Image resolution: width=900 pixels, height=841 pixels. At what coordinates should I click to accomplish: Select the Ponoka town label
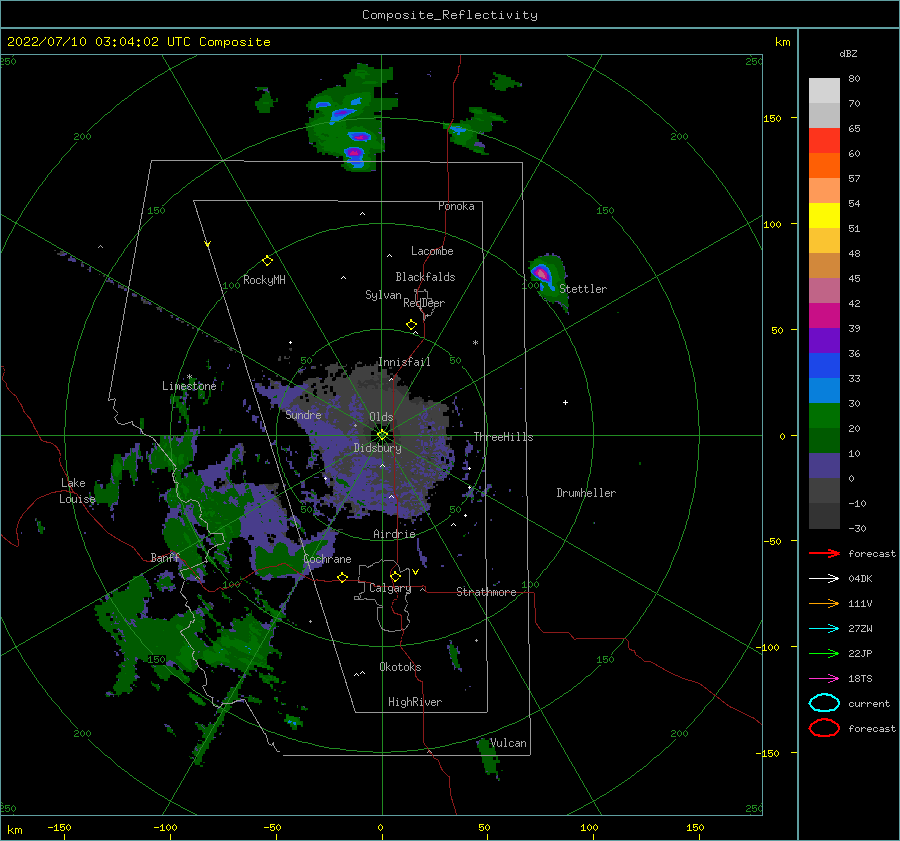tap(456, 206)
